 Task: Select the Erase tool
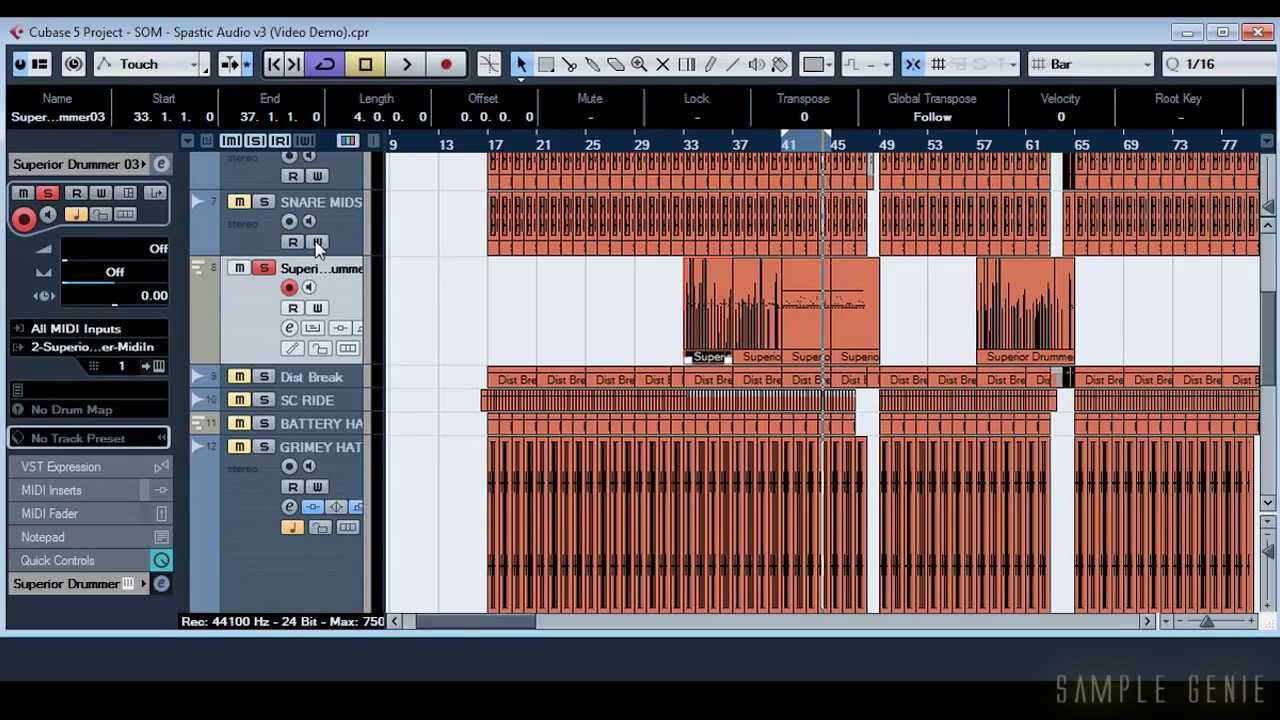[x=616, y=64]
